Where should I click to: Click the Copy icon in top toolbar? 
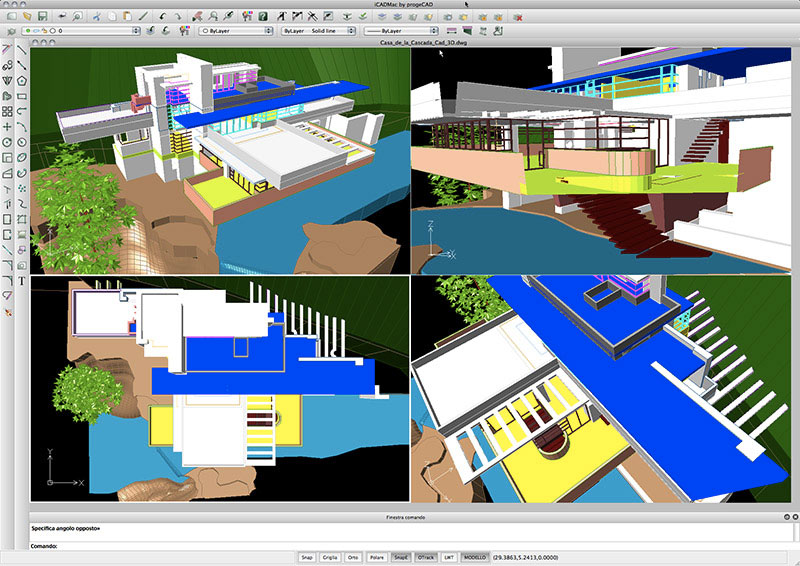112,16
